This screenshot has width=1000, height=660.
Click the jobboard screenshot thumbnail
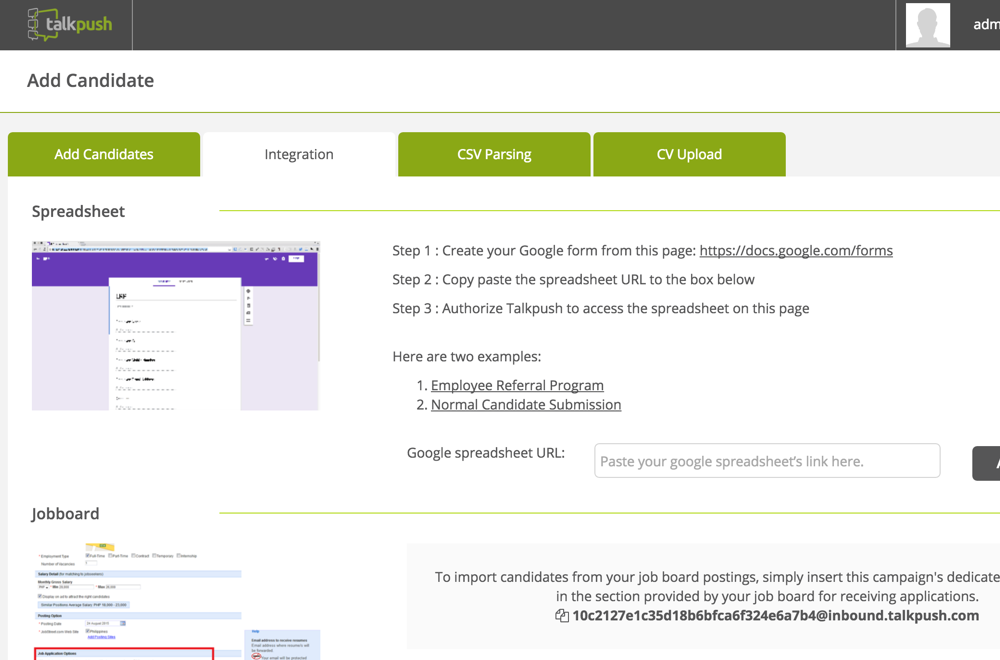(x=177, y=601)
